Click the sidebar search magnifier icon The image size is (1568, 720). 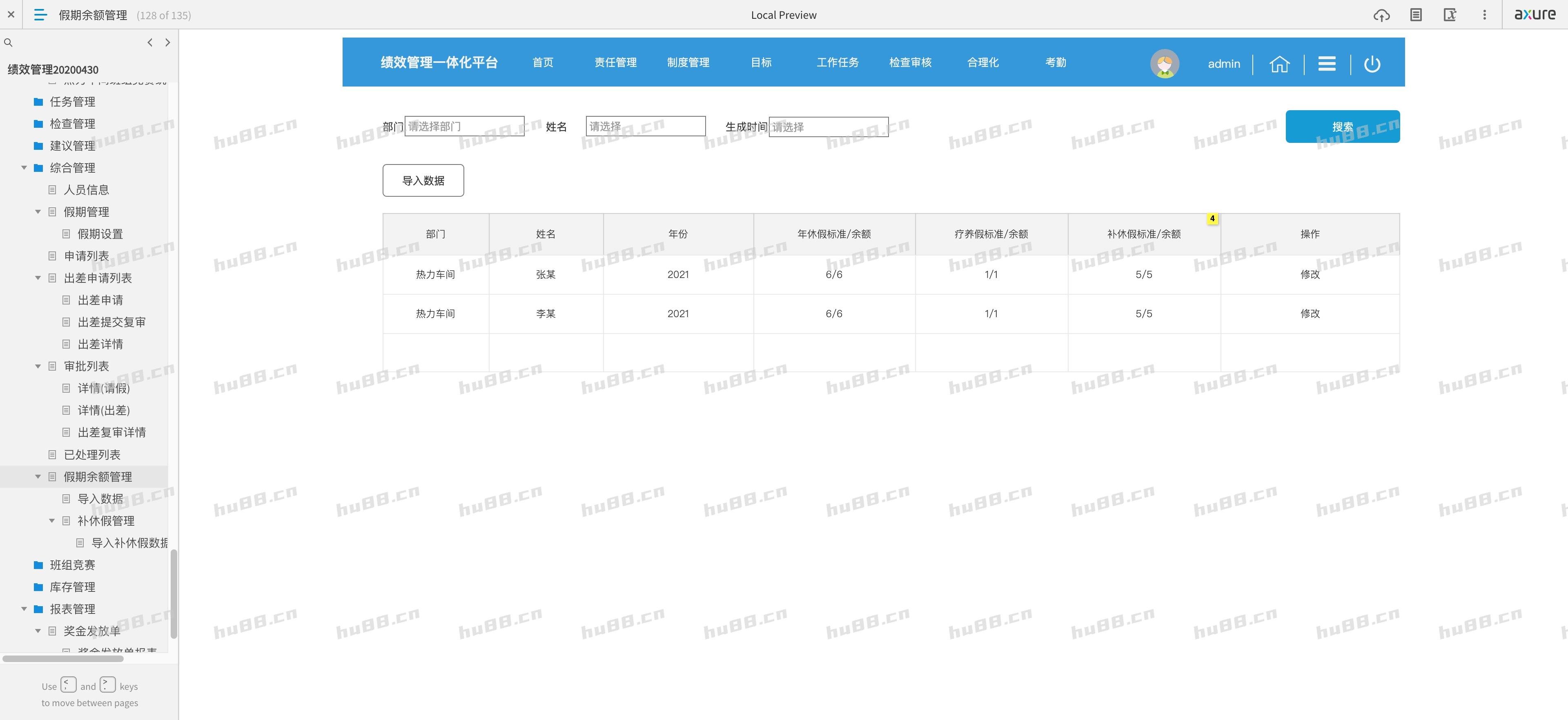coord(9,42)
